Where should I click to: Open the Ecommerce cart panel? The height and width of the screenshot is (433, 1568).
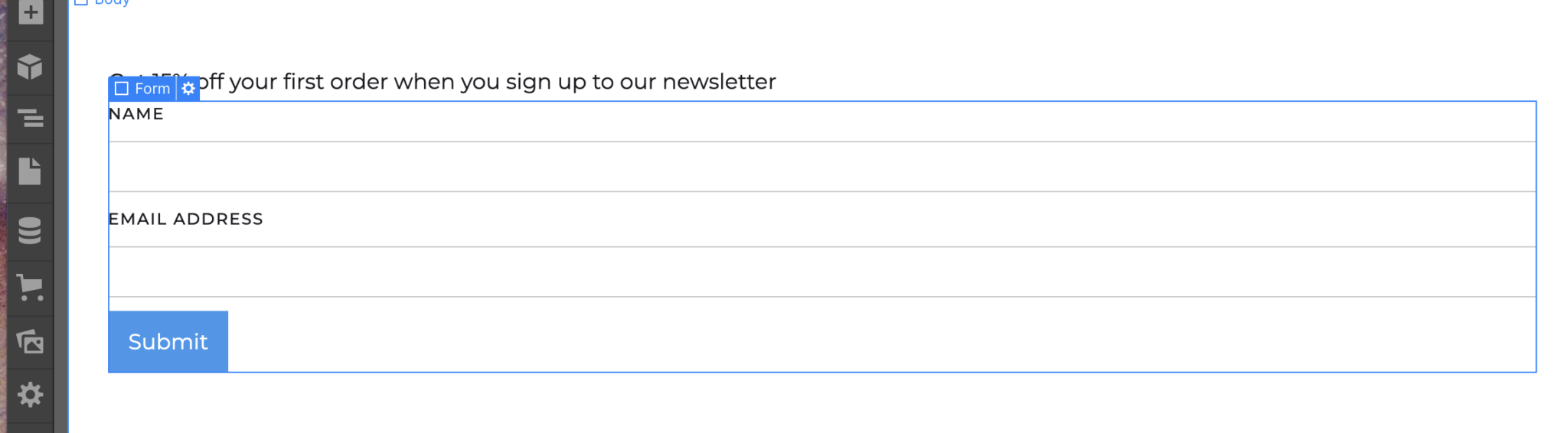tap(30, 288)
